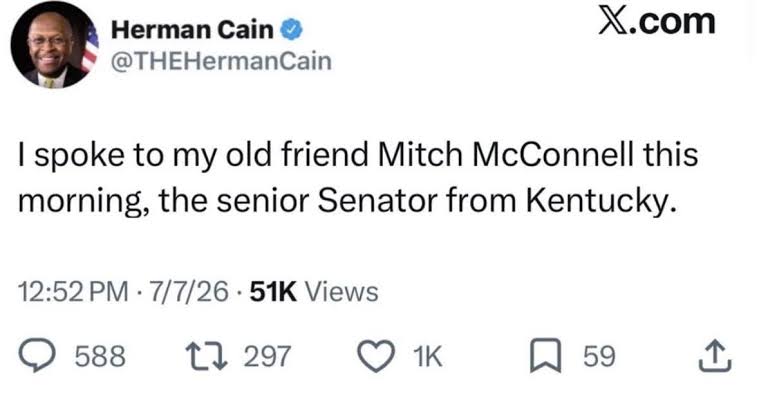Bookmark the post with the bookmark icon
This screenshot has width=759, height=404.
point(546,357)
